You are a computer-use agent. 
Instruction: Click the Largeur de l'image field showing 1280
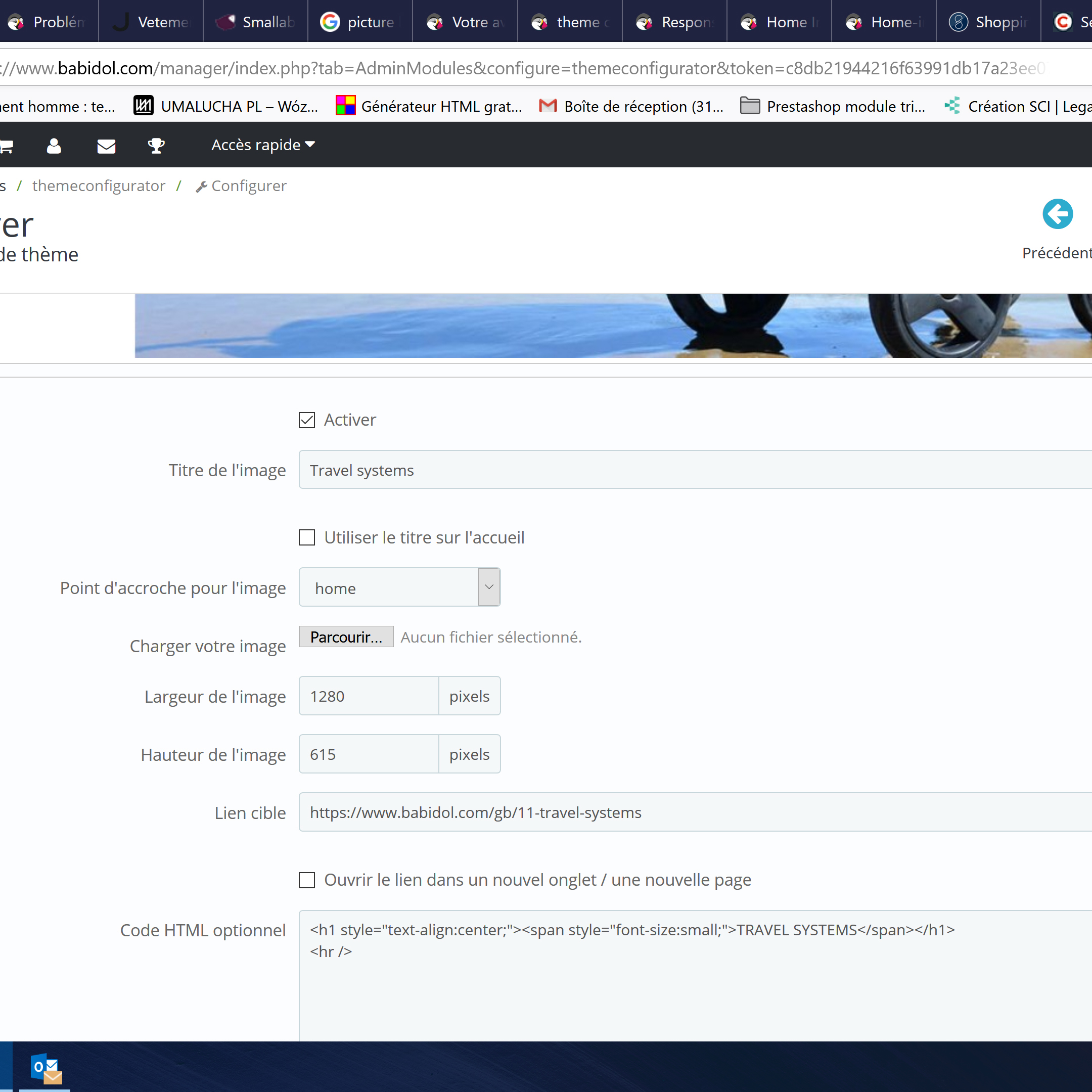point(369,696)
